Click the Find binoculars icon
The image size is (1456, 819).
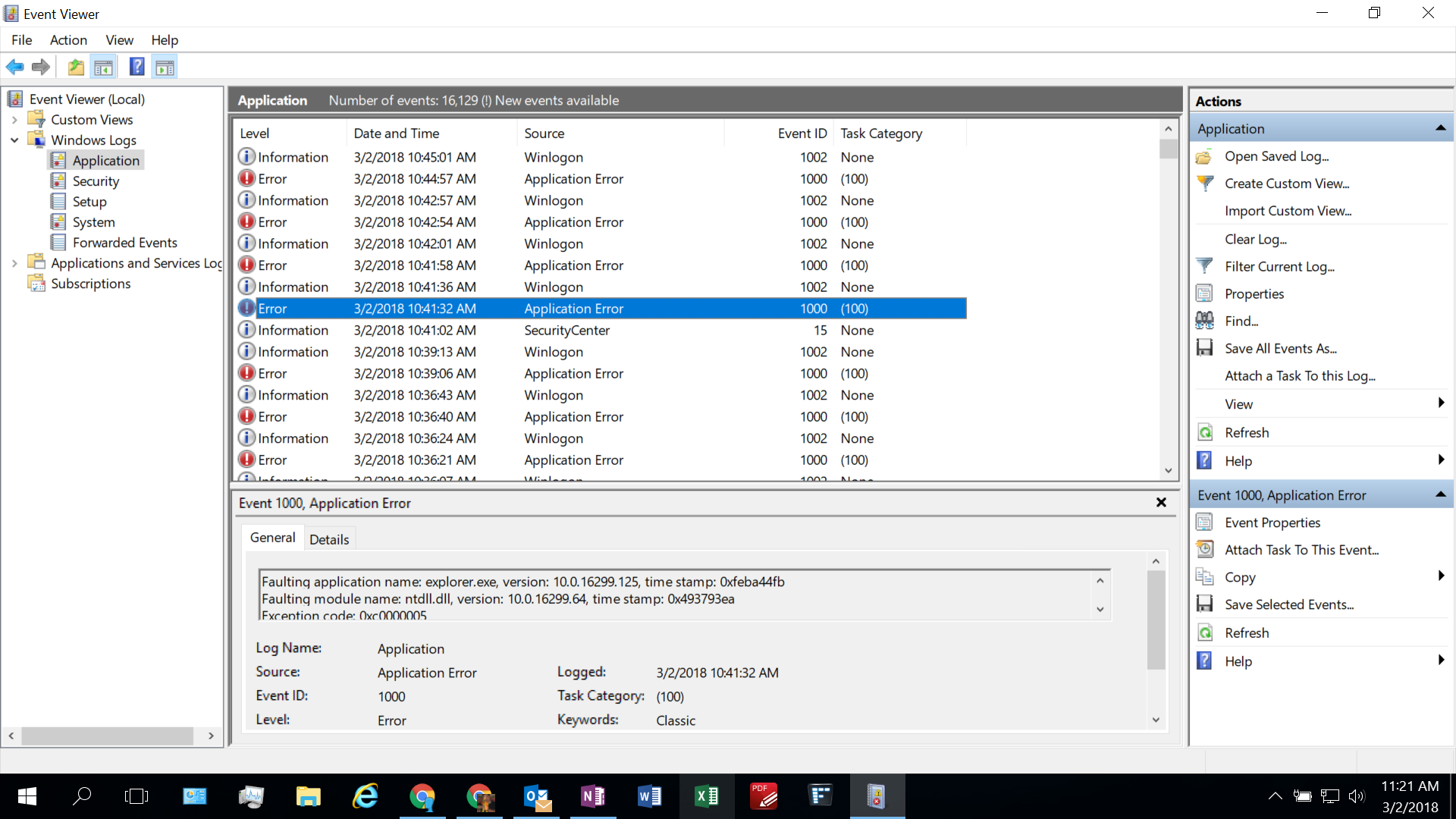[x=1204, y=321]
